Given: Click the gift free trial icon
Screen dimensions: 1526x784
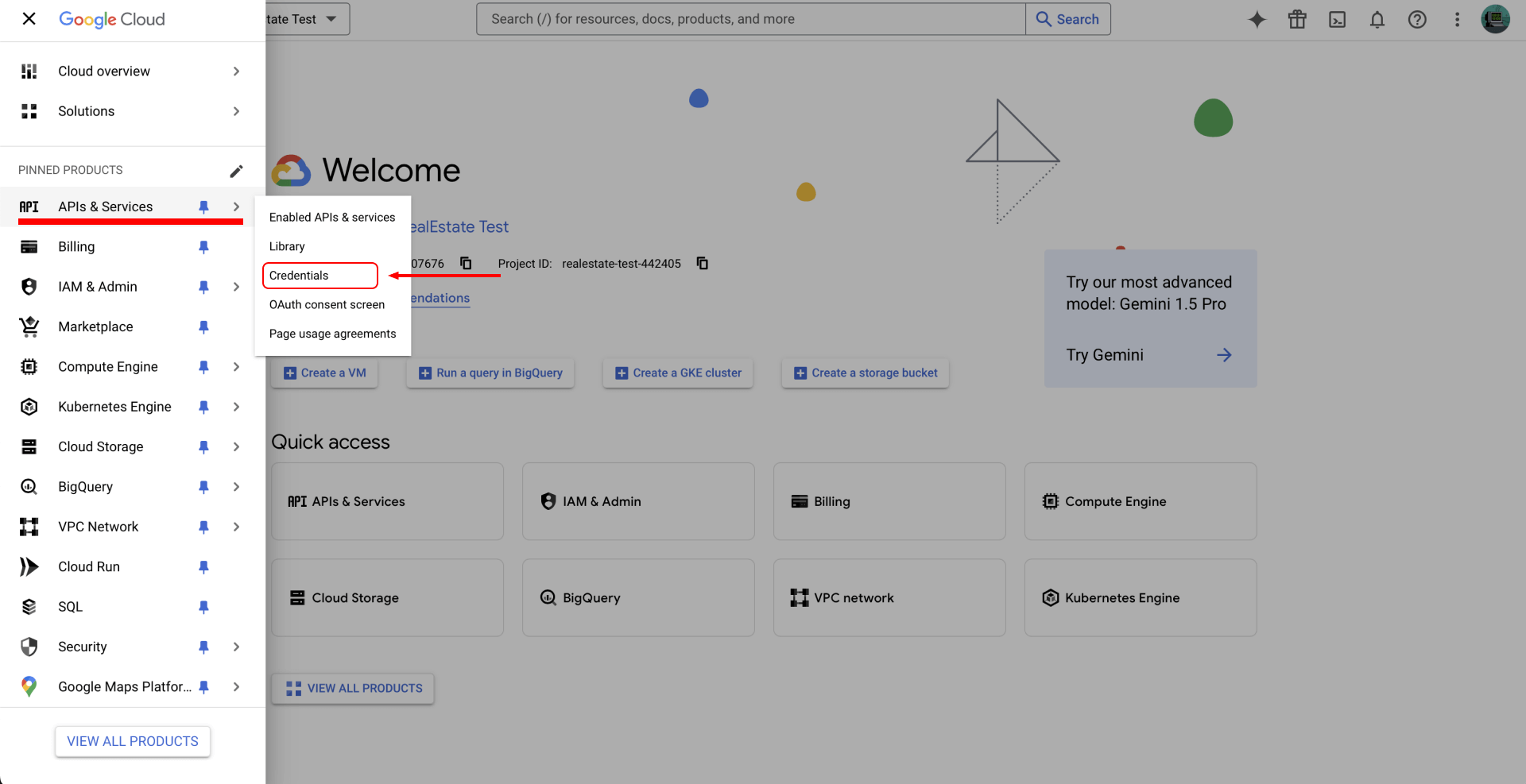Looking at the screenshot, I should coord(1297,20).
